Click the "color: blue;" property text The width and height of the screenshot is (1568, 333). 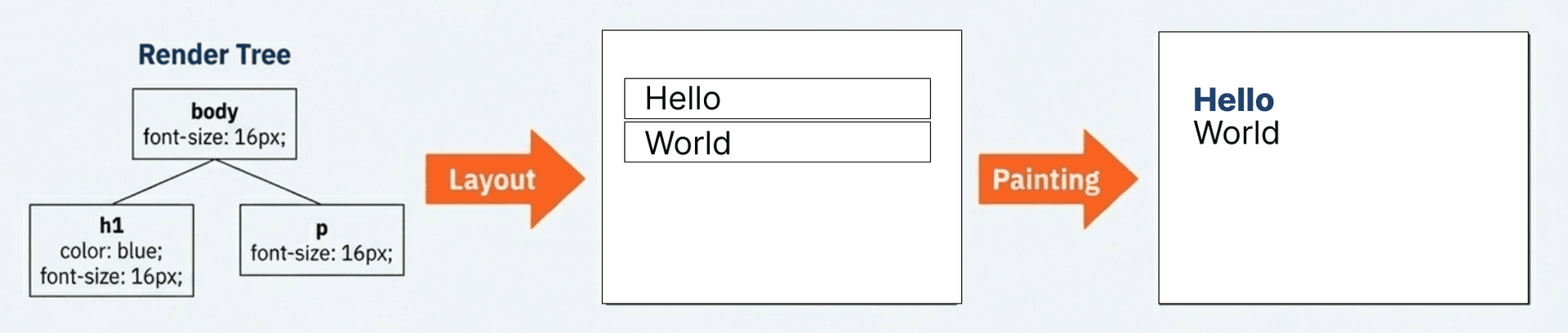[111, 251]
